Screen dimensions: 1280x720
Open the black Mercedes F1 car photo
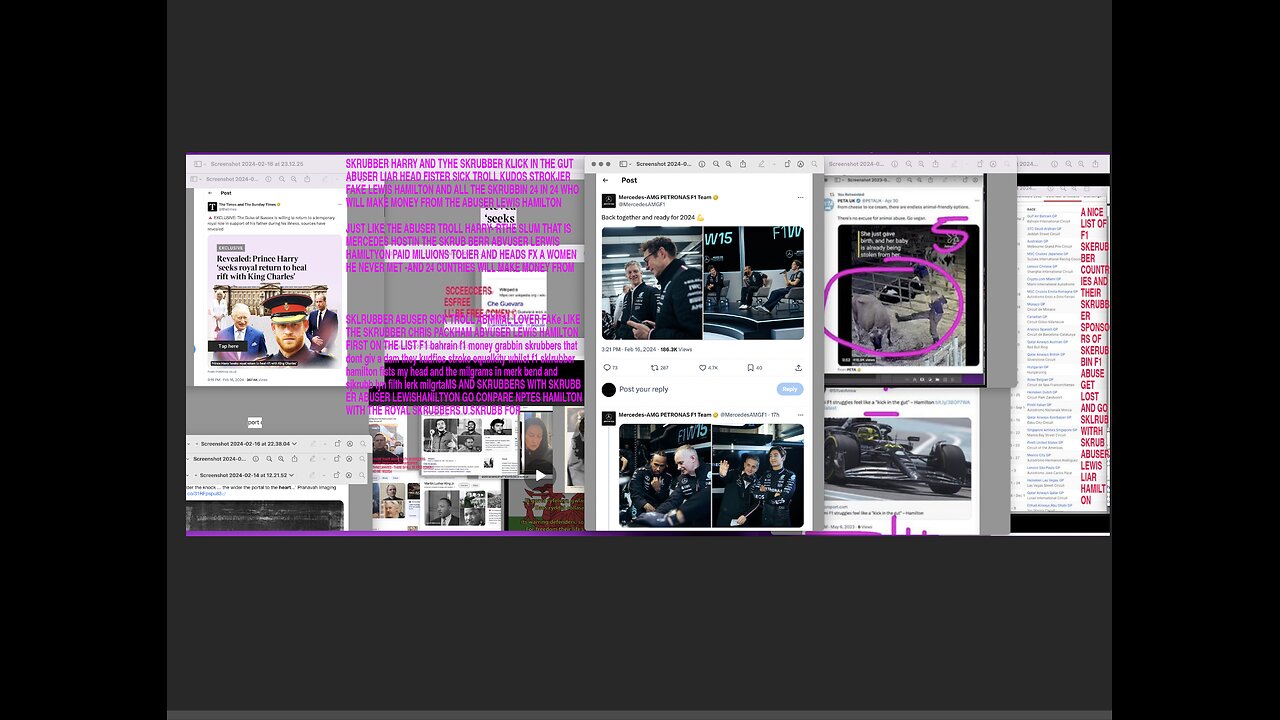[897, 460]
